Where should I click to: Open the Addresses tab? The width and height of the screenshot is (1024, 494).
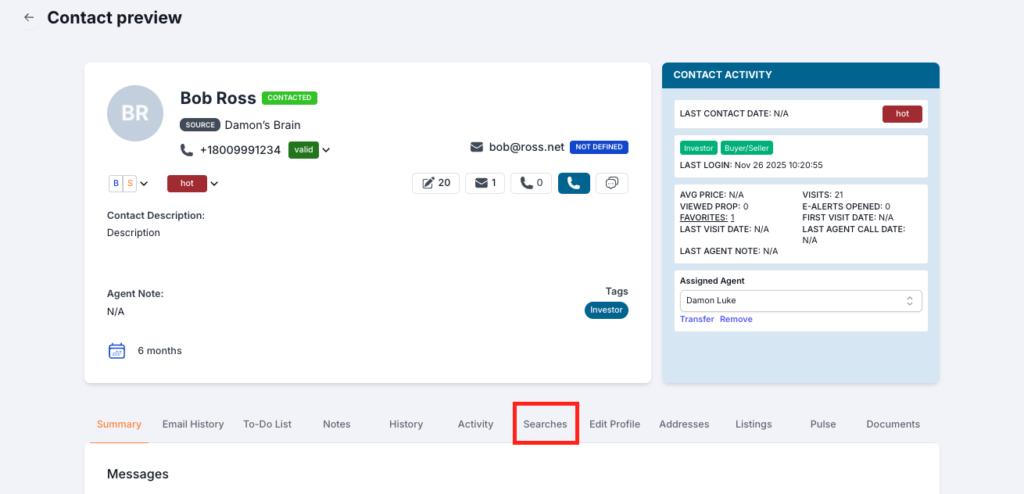point(684,424)
